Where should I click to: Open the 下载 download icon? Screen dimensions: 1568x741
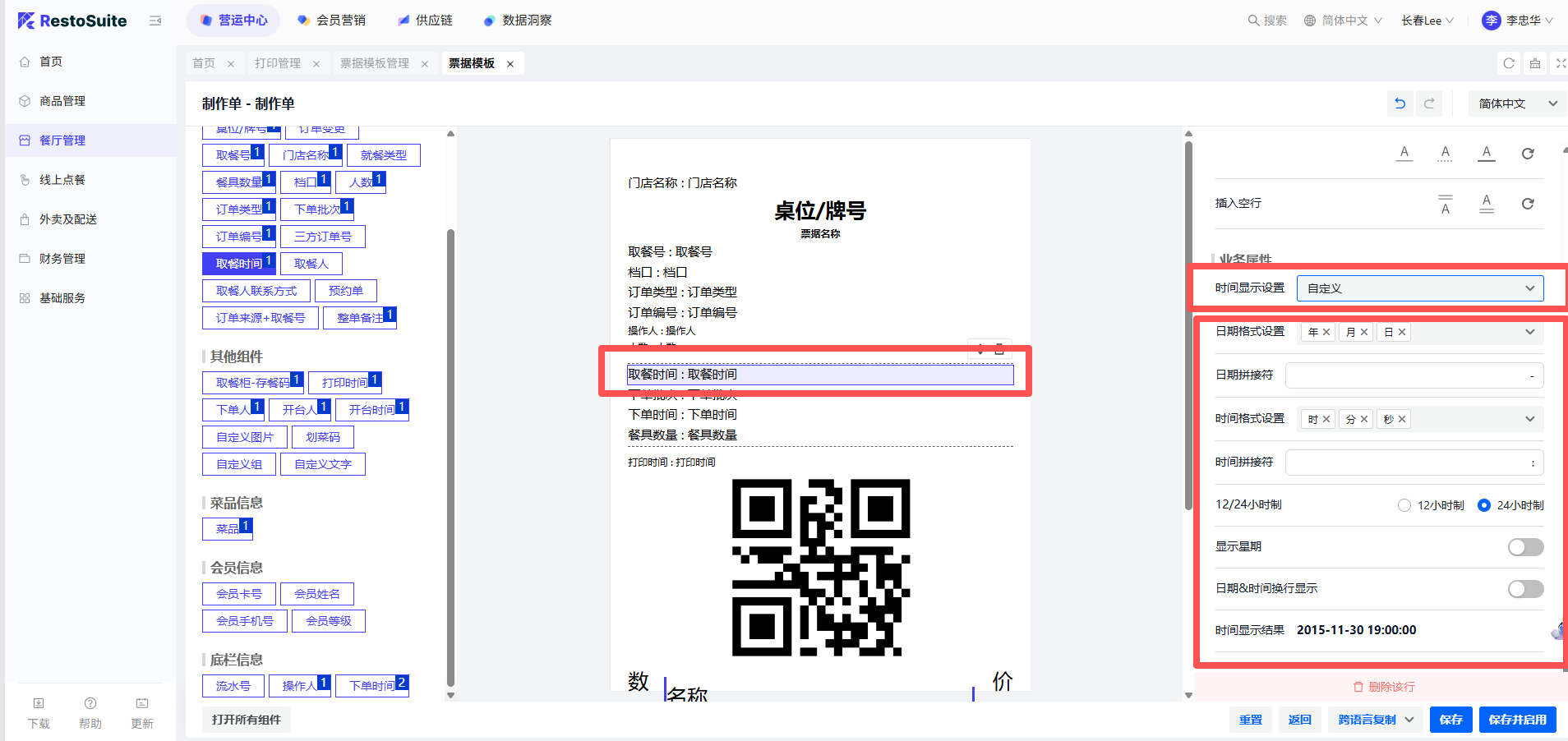tap(39, 704)
